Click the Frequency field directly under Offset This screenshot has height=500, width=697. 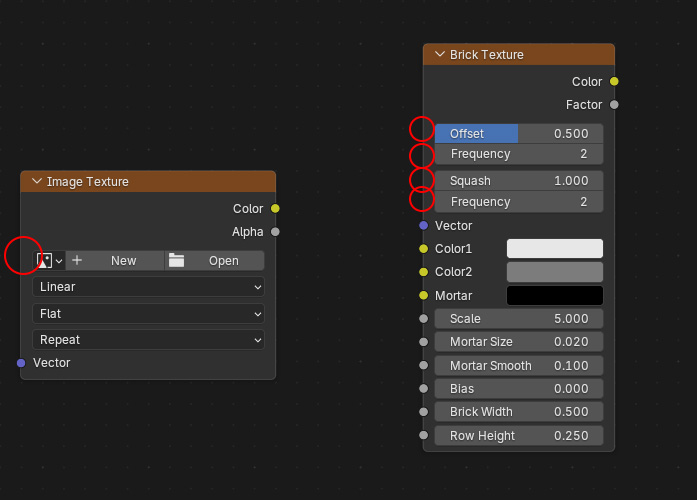519,154
